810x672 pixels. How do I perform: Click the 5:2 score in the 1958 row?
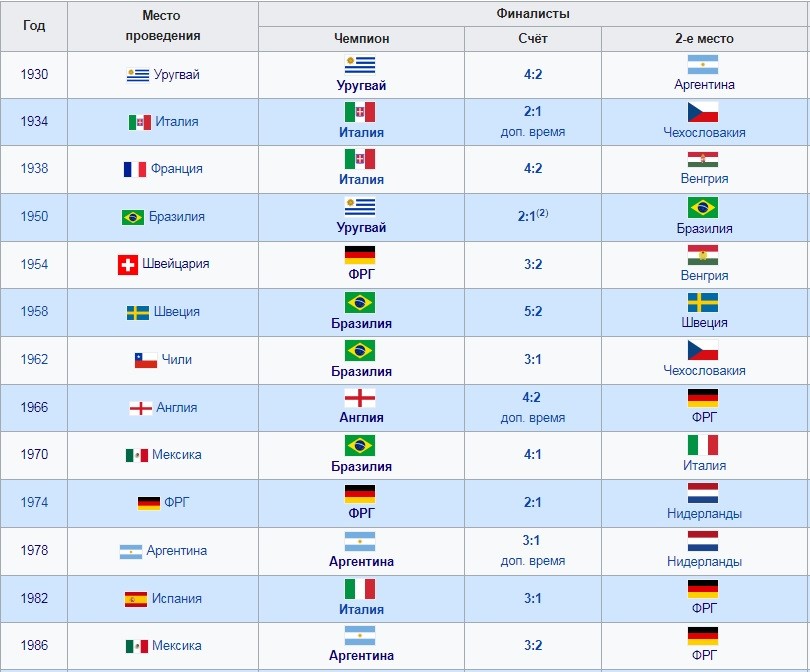click(533, 311)
